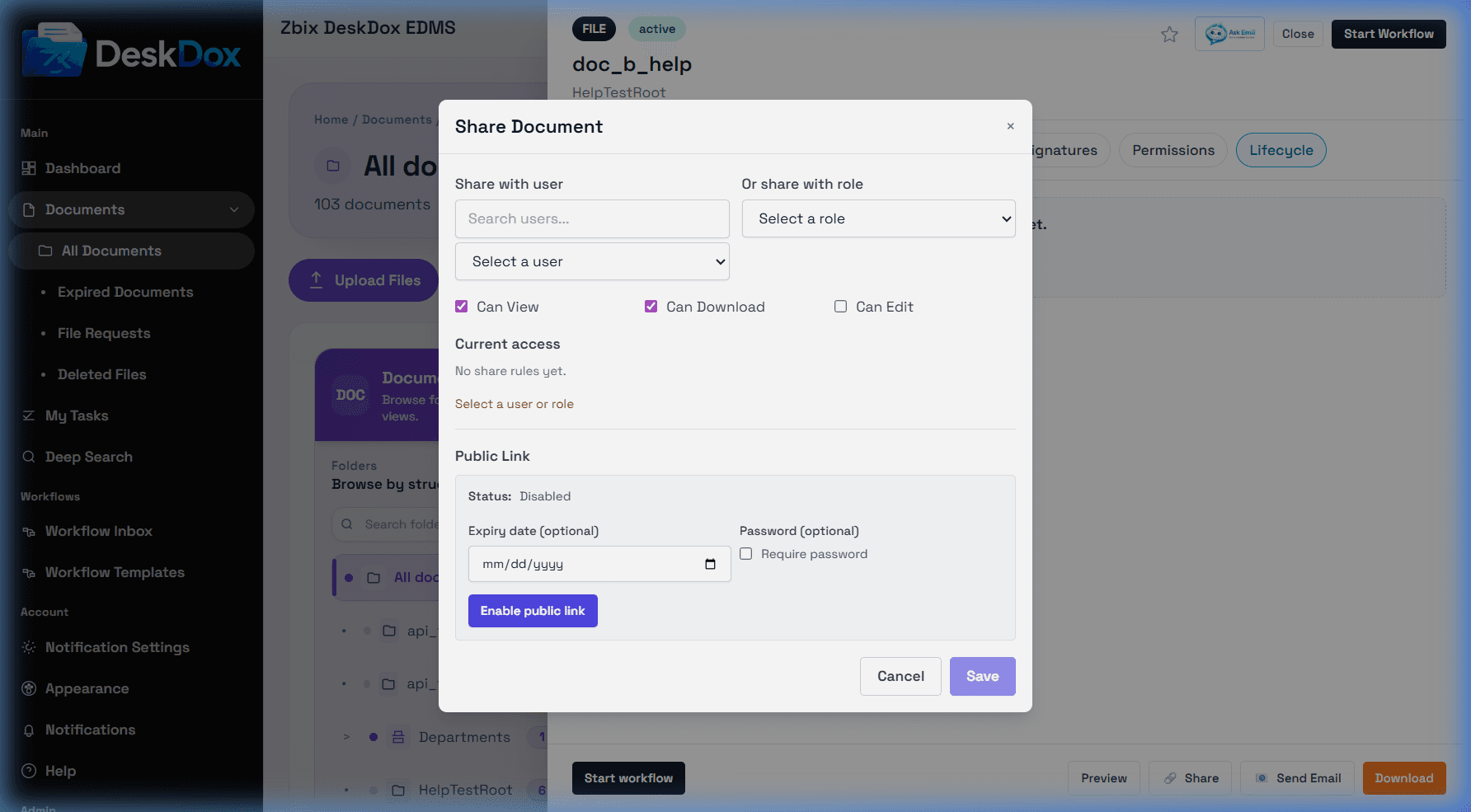
Task: Enable the Can Edit checkbox
Action: 841,307
